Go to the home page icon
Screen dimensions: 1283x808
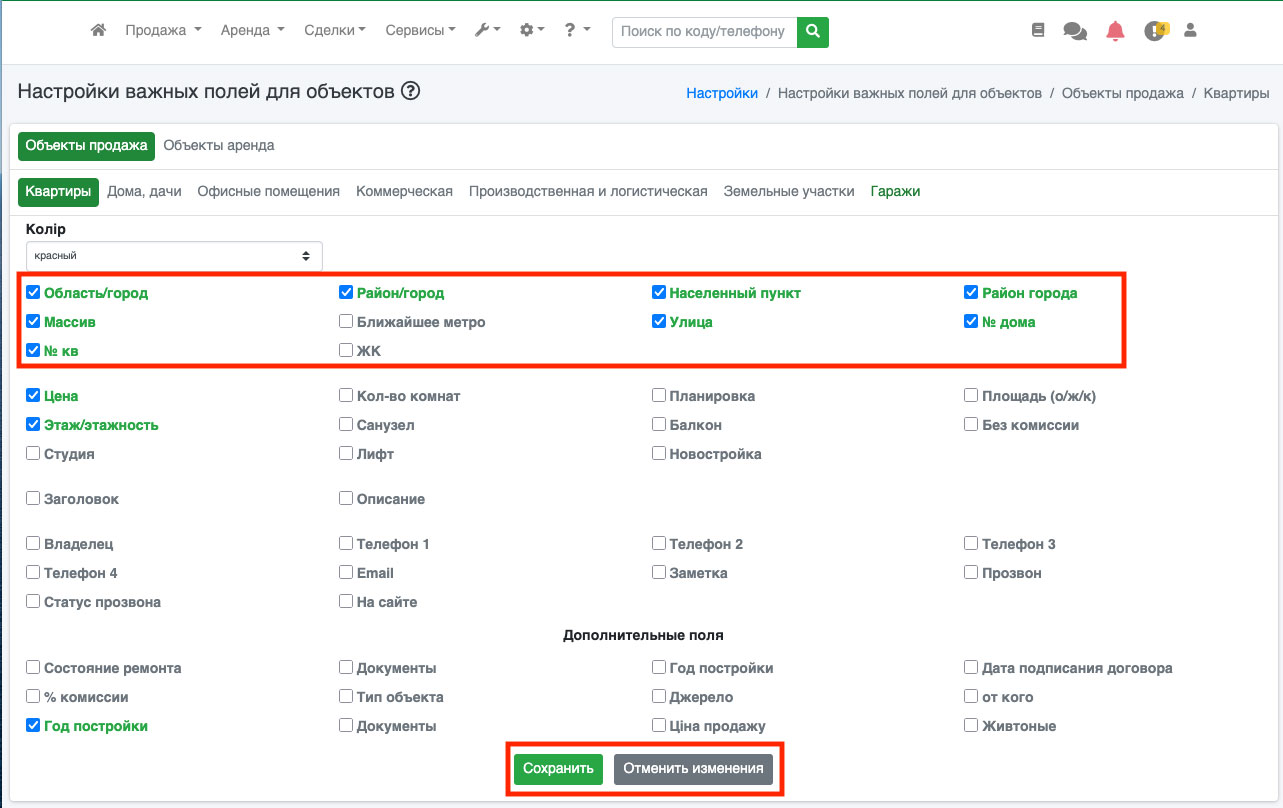(98, 30)
